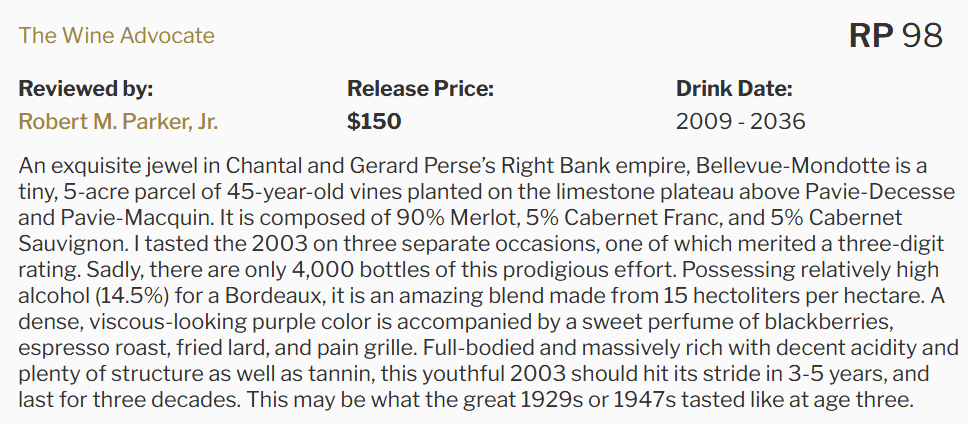Click the $150 release price value
968x424 pixels.
374,122
